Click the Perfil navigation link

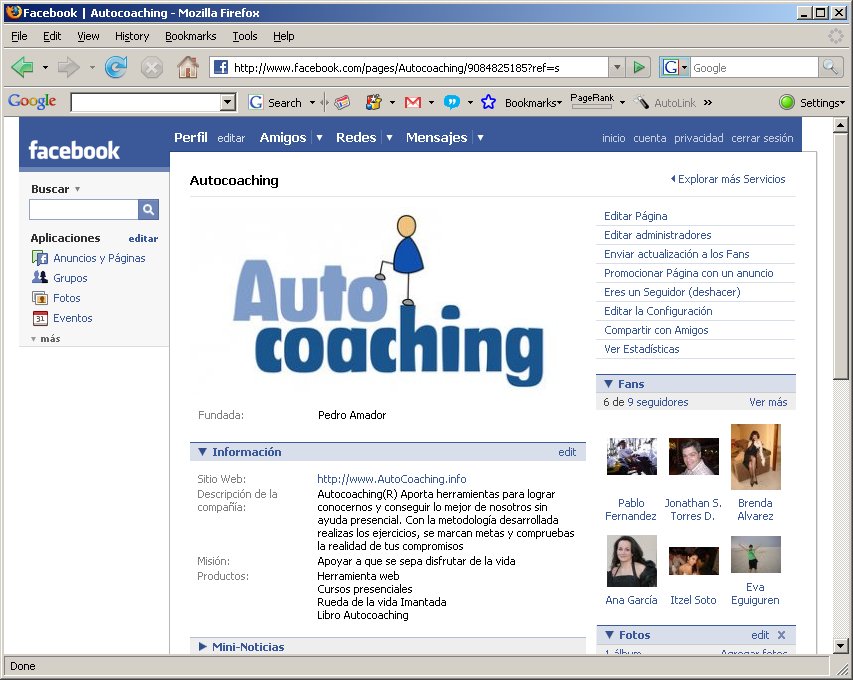tap(190, 138)
